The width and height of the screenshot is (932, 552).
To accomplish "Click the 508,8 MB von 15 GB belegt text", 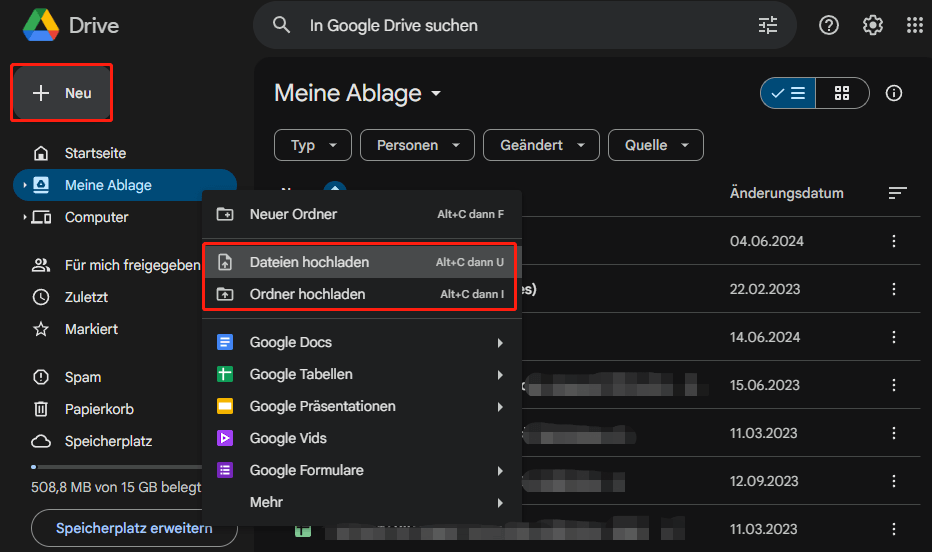I will pyautogui.click(x=116, y=487).
